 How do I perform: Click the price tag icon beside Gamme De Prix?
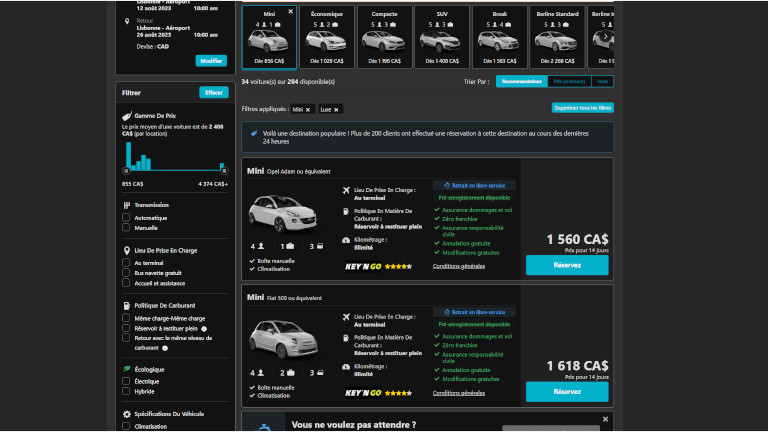(x=127, y=116)
